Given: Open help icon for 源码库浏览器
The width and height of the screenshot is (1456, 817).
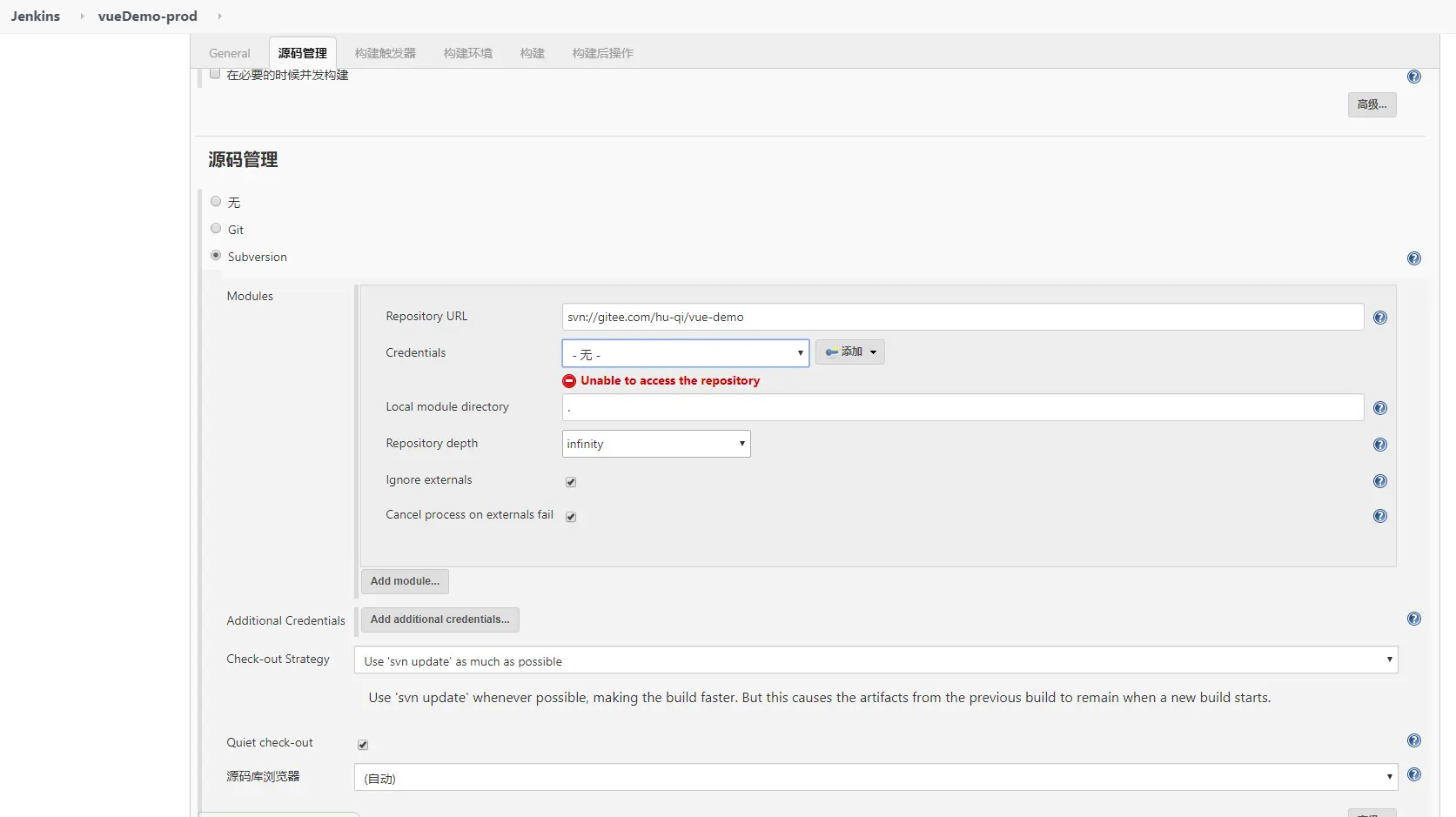Looking at the screenshot, I should pyautogui.click(x=1414, y=774).
